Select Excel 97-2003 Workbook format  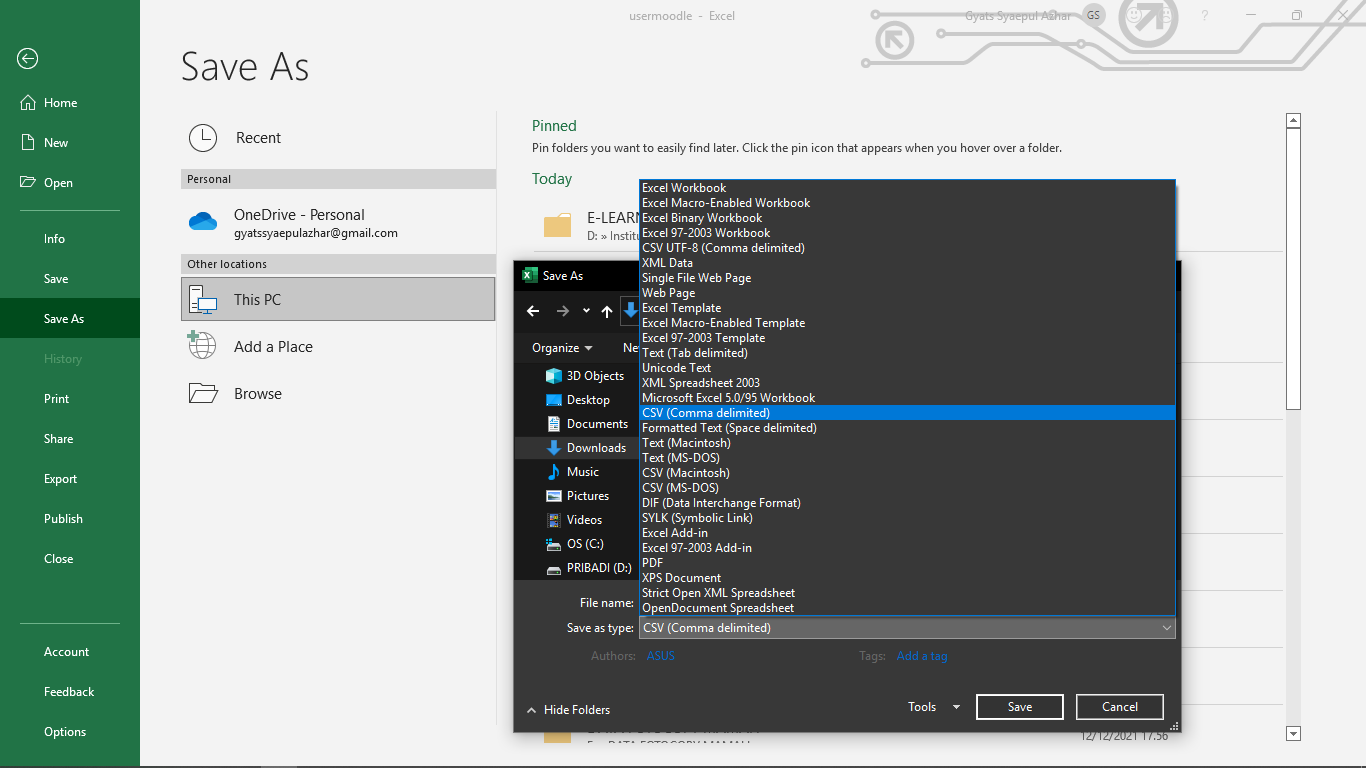907,233
